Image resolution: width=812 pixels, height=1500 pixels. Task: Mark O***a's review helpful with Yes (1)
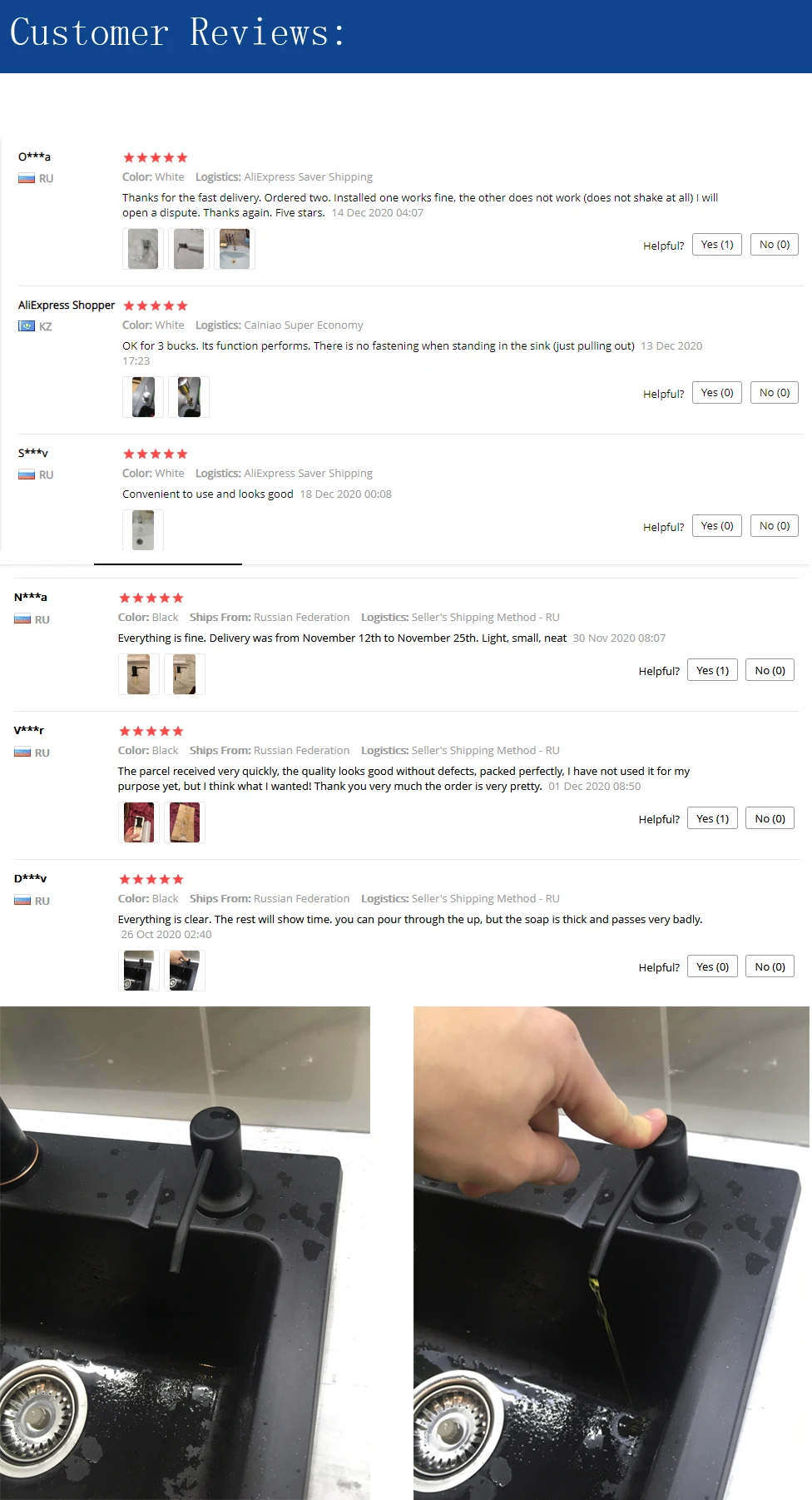pos(717,245)
